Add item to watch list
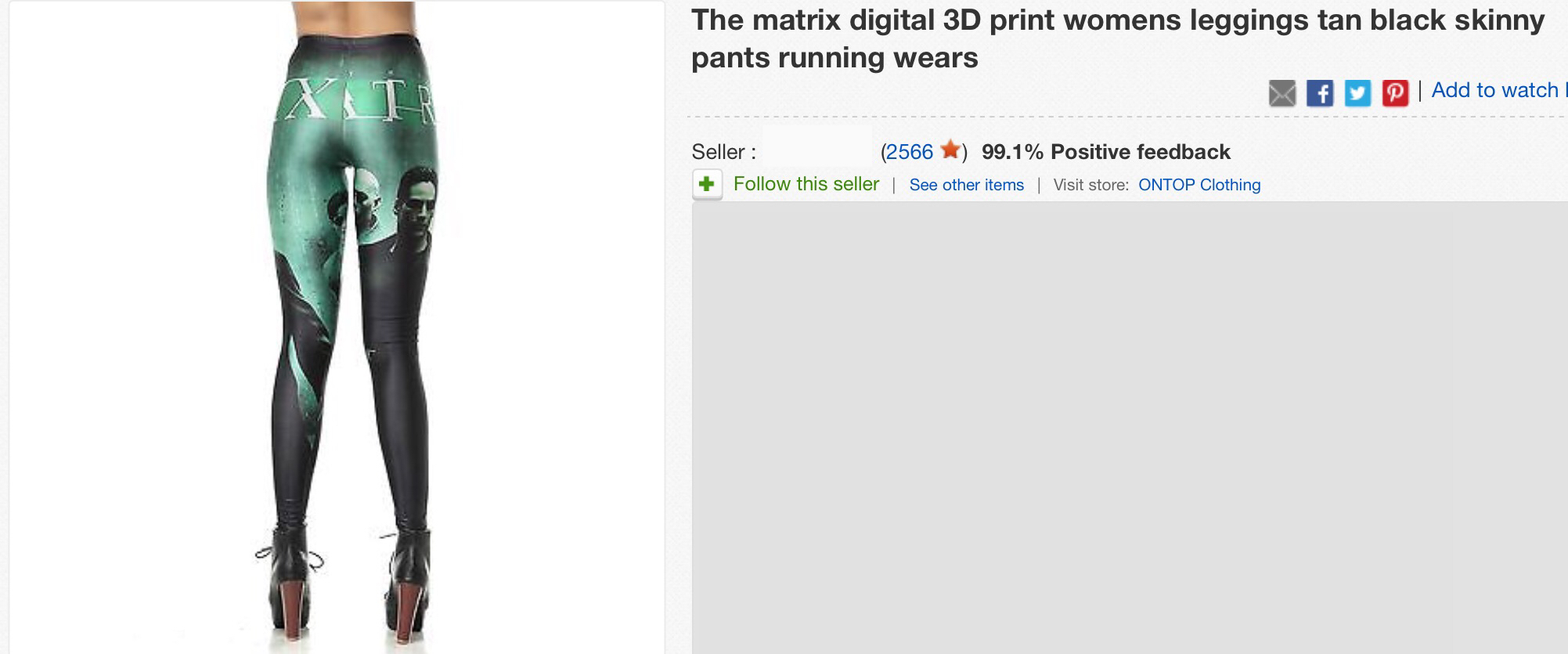This screenshot has height=654, width=1568. pyautogui.click(x=1499, y=90)
